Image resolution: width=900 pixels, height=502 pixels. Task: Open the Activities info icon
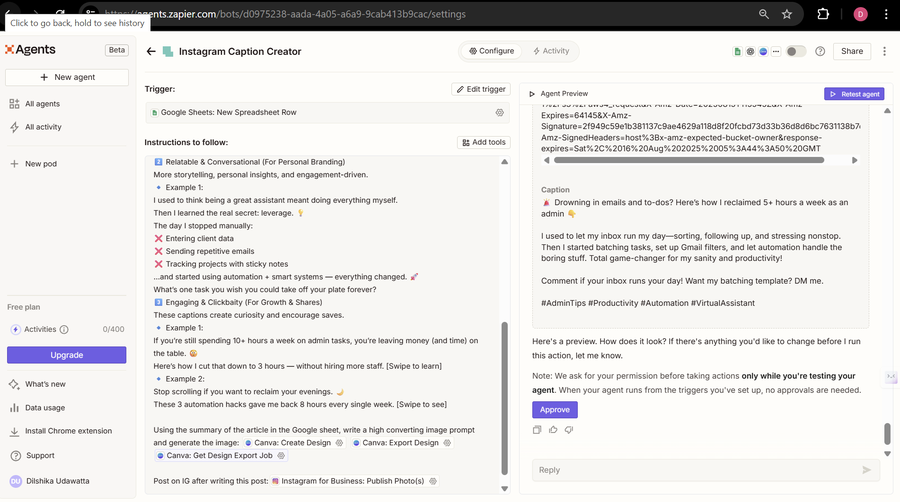(x=64, y=329)
